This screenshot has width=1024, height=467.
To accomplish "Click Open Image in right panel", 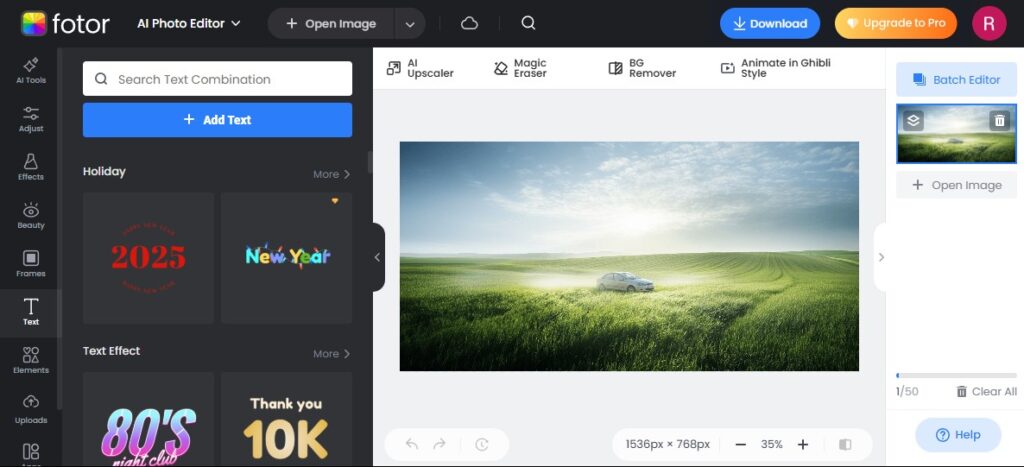I will pyautogui.click(x=956, y=185).
